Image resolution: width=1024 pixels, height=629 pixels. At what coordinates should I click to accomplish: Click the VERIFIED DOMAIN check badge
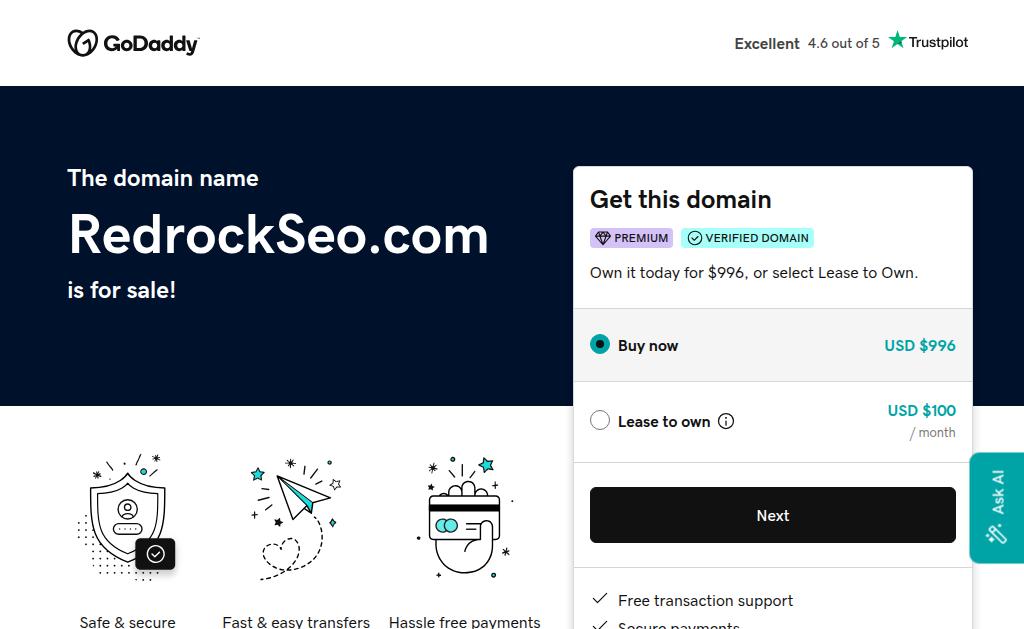pos(747,238)
